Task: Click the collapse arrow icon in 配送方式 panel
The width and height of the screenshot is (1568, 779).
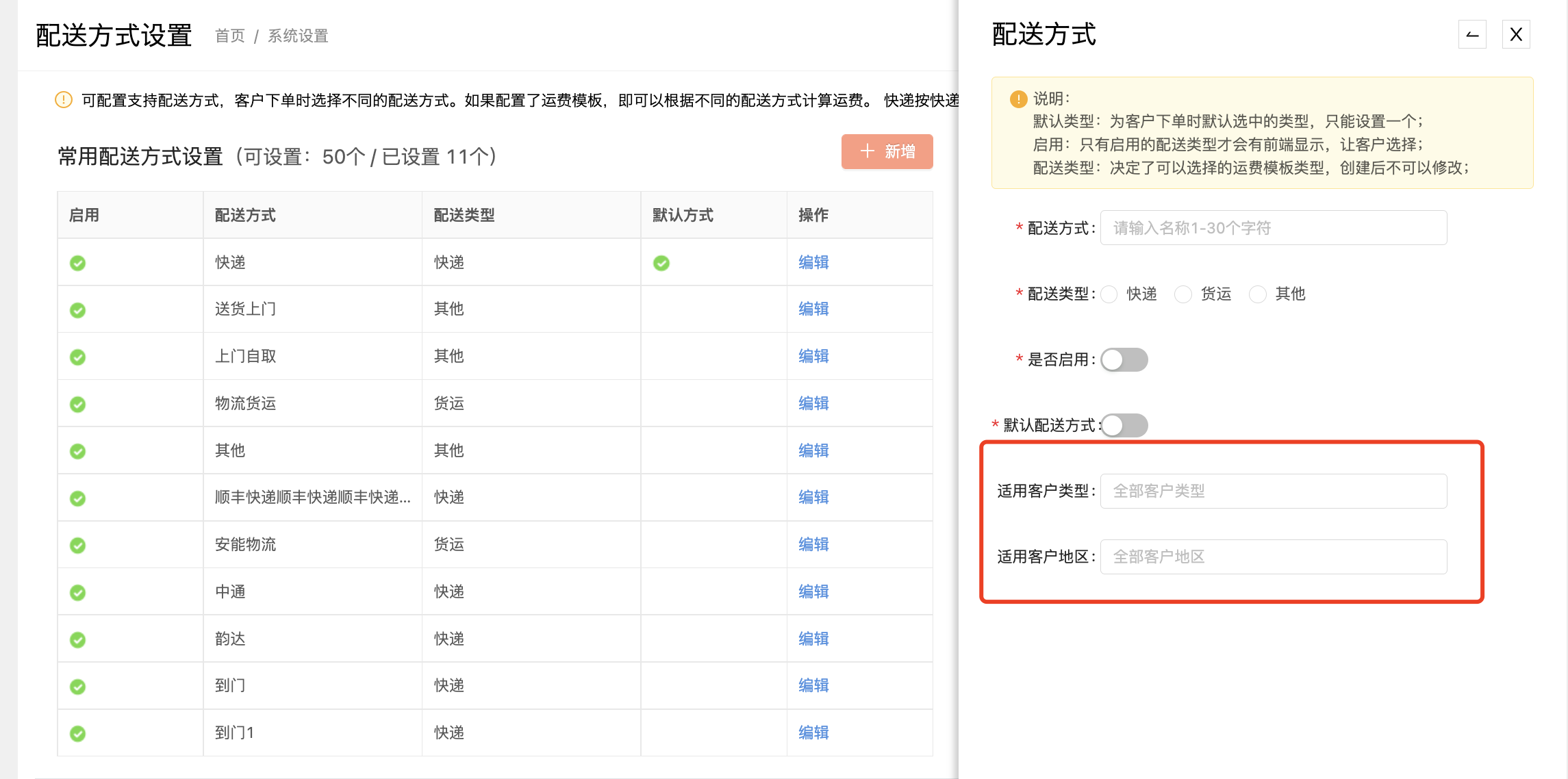Action: 1472,34
